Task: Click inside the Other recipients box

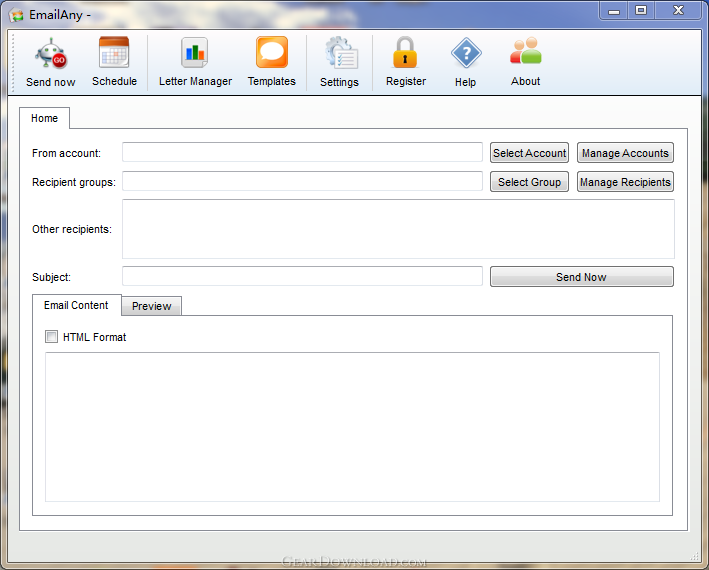Action: (398, 229)
